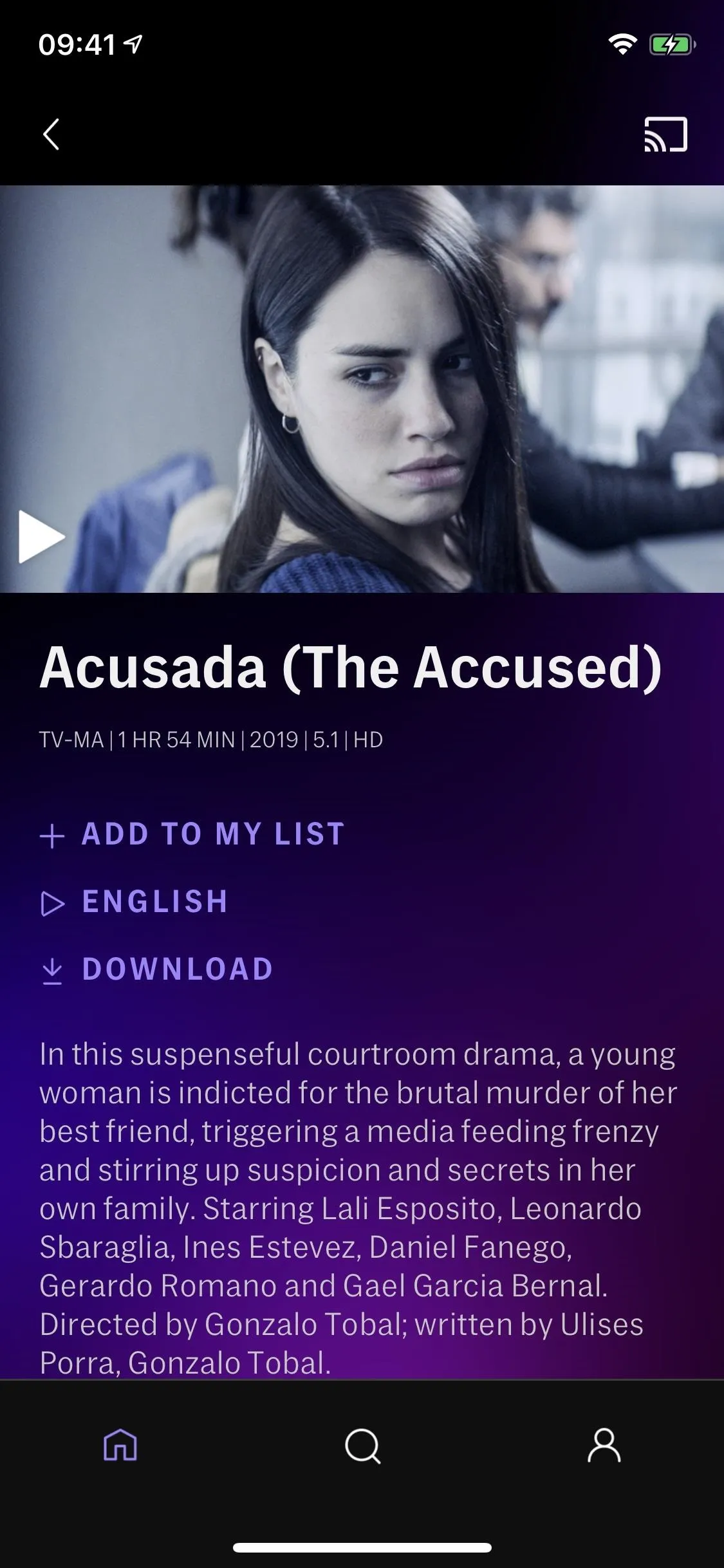Viewport: 724px width, 1568px height.
Task: Tap the location arrow next to the clock
Action: 133,44
